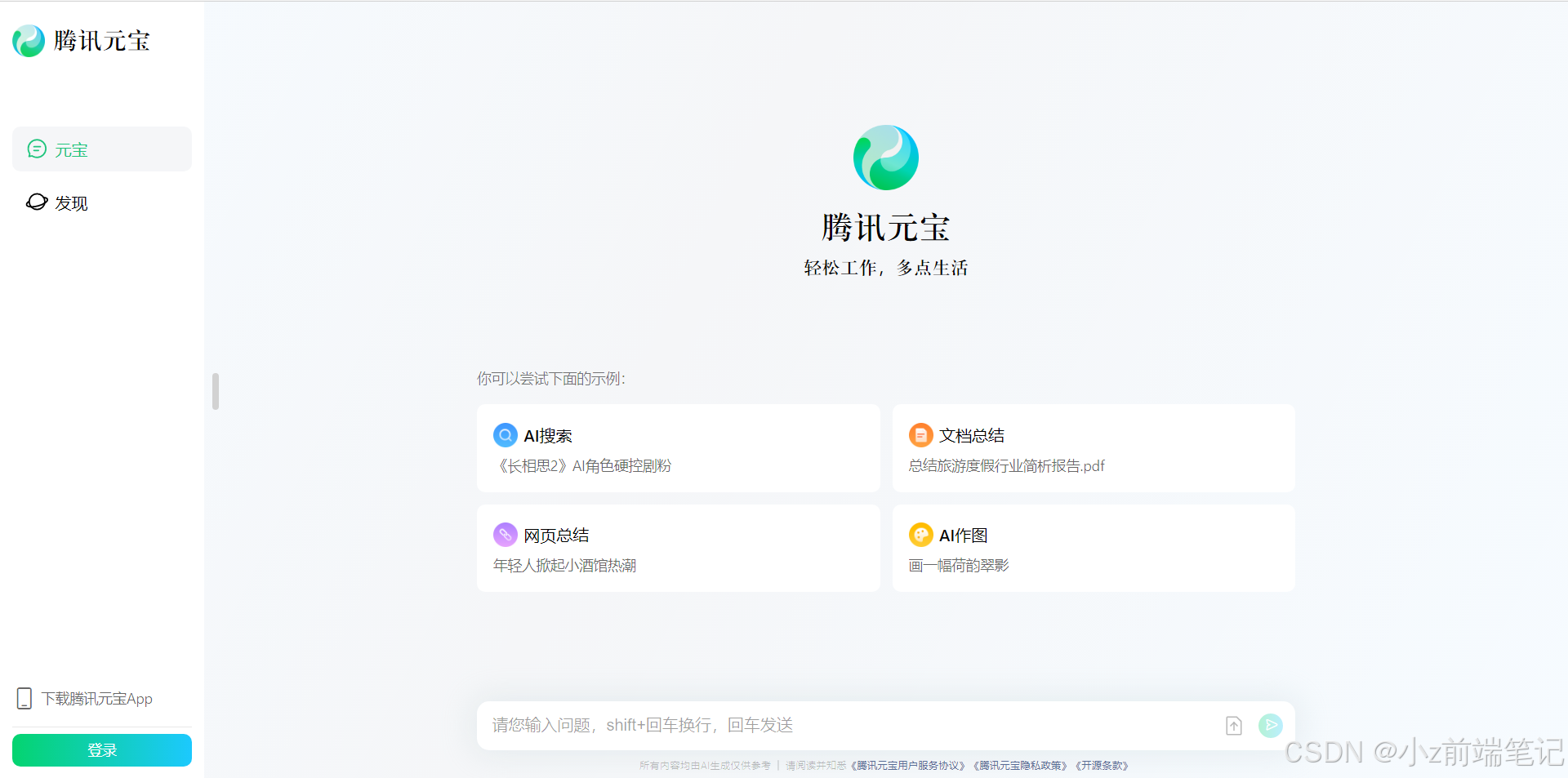Open 腾讯元宝用户服务协议 link
The width and height of the screenshot is (1568, 778).
[908, 766]
